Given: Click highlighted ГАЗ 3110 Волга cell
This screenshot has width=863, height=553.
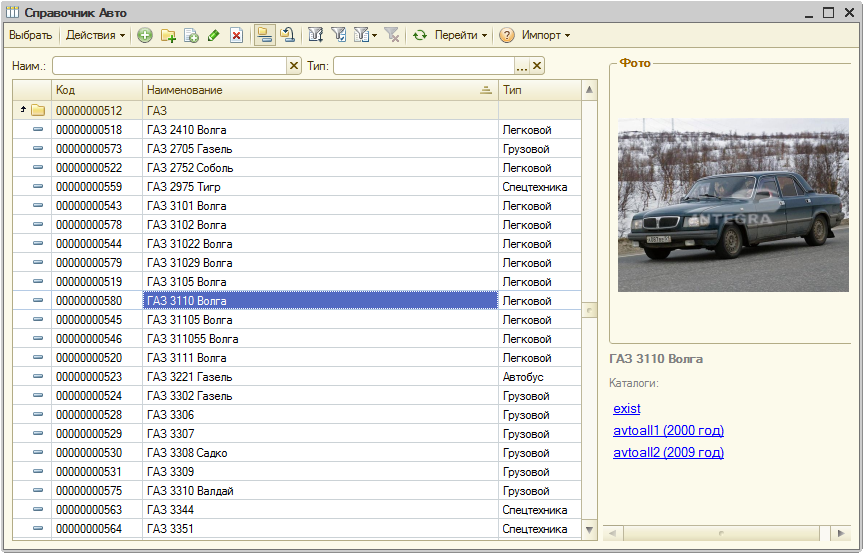Looking at the screenshot, I should tap(320, 300).
